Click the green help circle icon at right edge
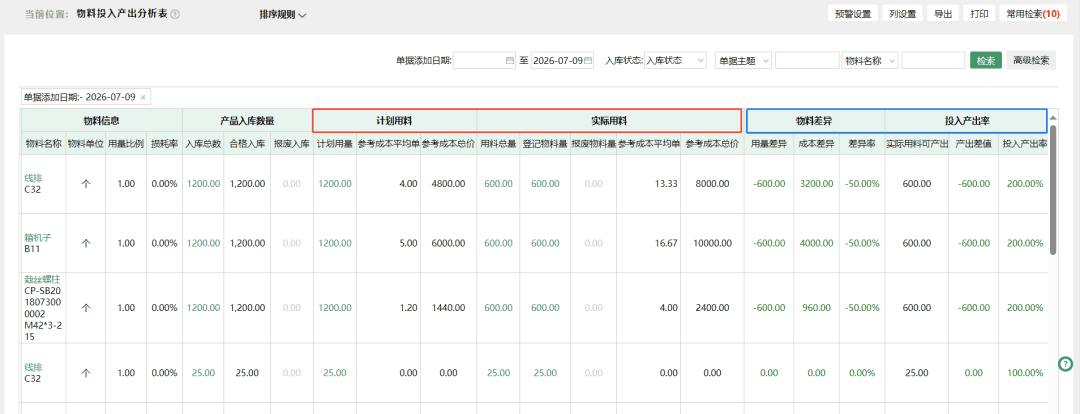Image resolution: width=1080 pixels, height=414 pixels. click(x=1066, y=364)
